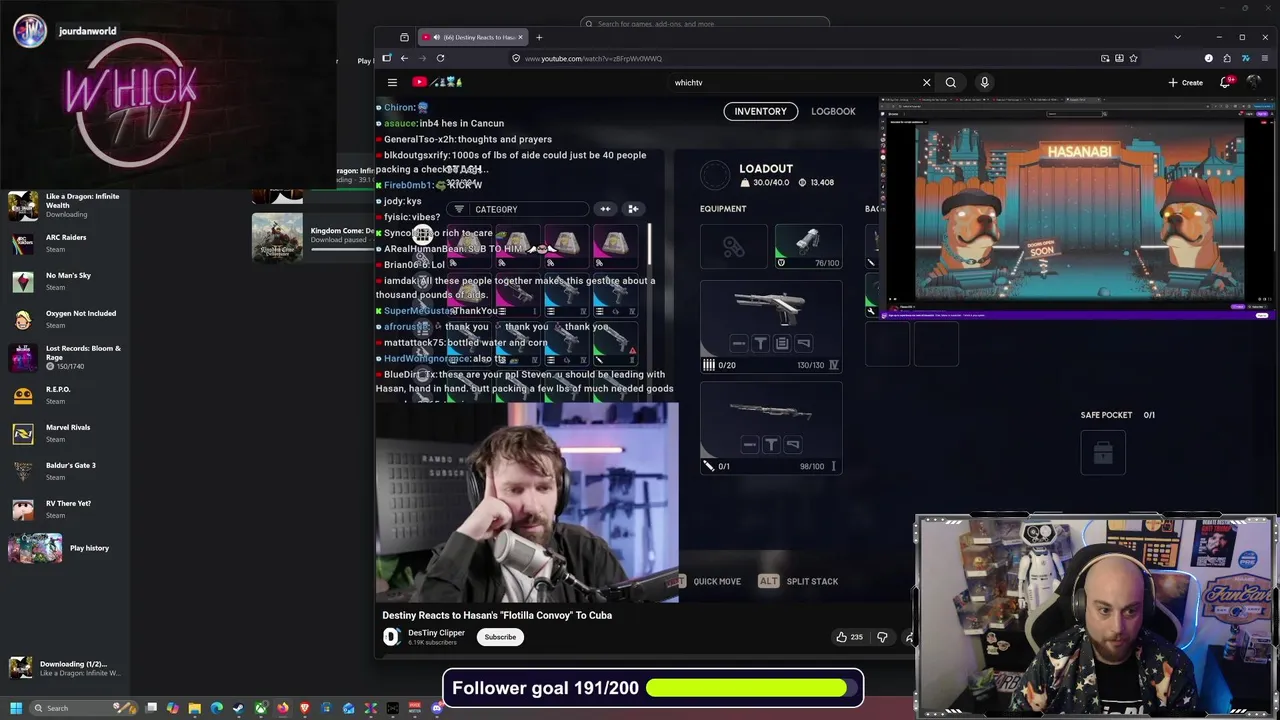This screenshot has height=720, width=1280.
Task: Close the Destiny Reacts browser tab
Action: tap(520, 37)
